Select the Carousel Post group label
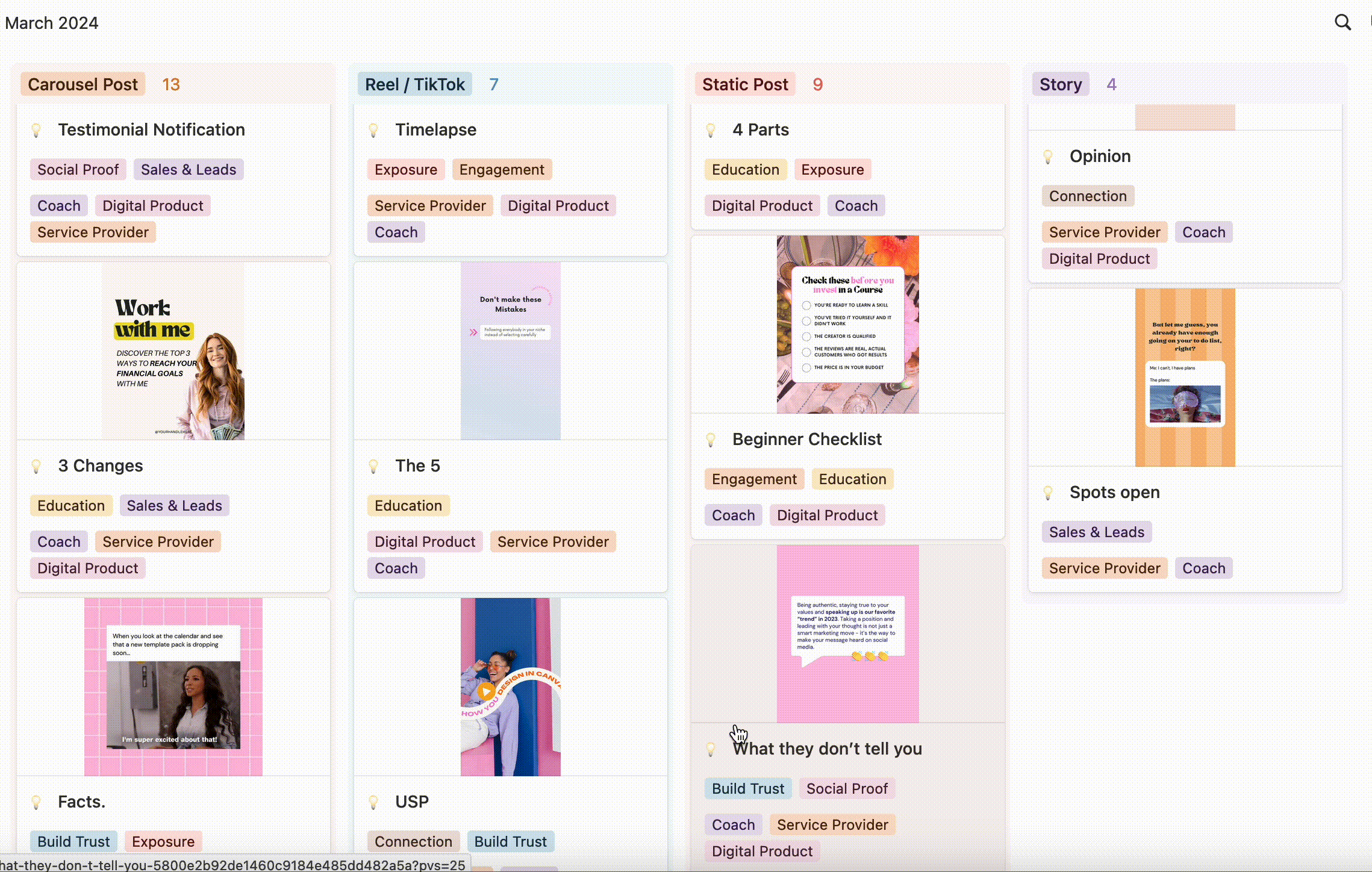 [x=83, y=84]
